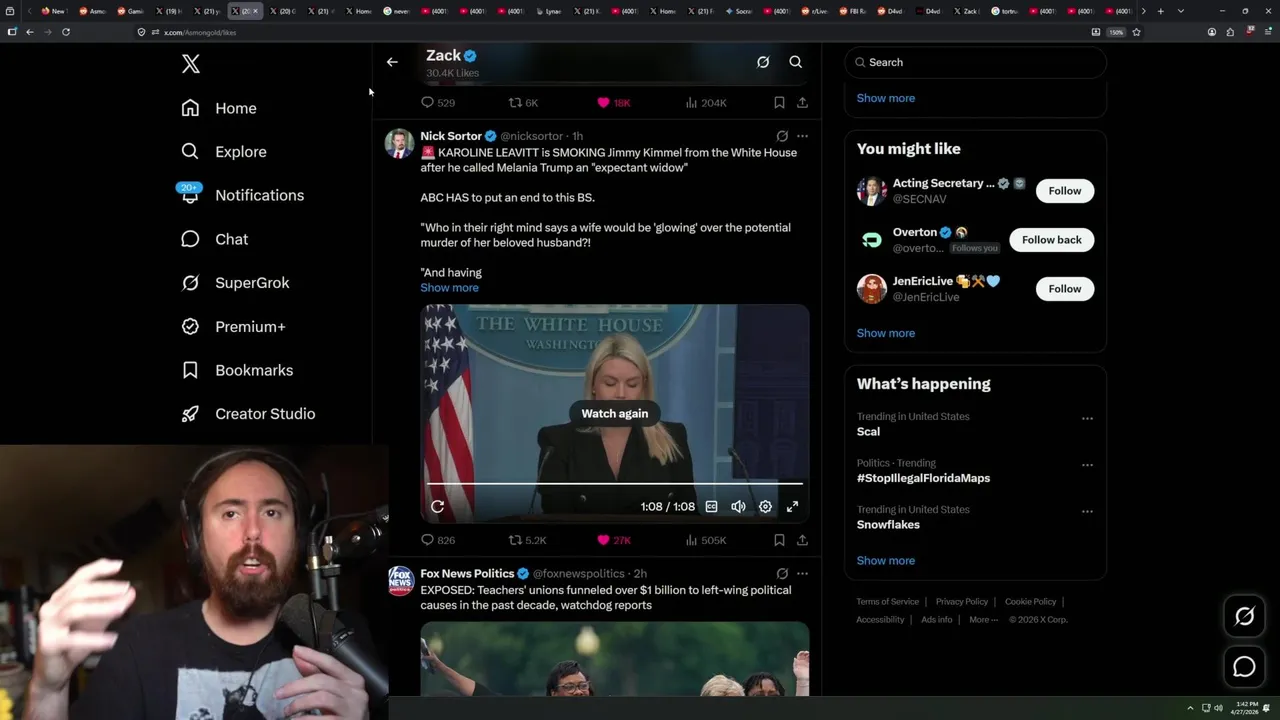The image size is (1280, 720).
Task: Open a new browser tab with plus
Action: click(x=1160, y=11)
